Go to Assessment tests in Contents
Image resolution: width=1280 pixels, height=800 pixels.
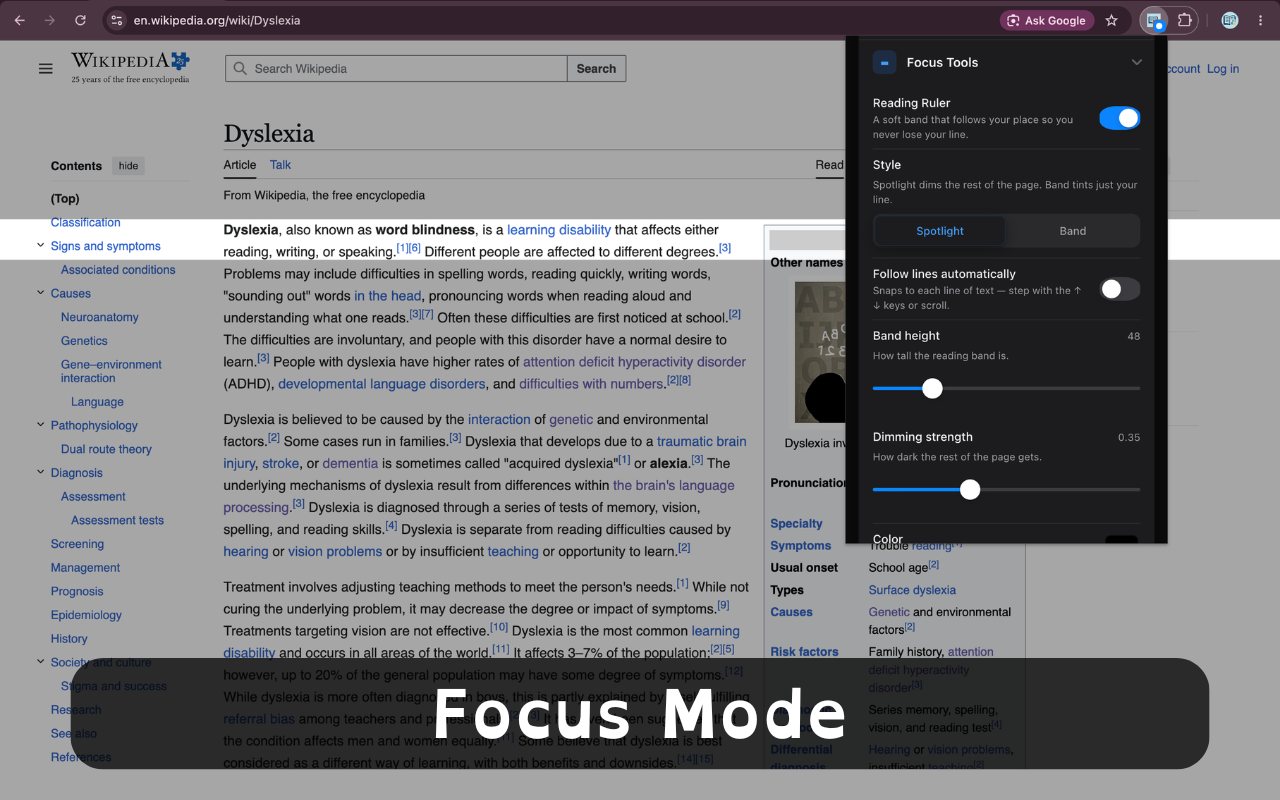point(117,520)
